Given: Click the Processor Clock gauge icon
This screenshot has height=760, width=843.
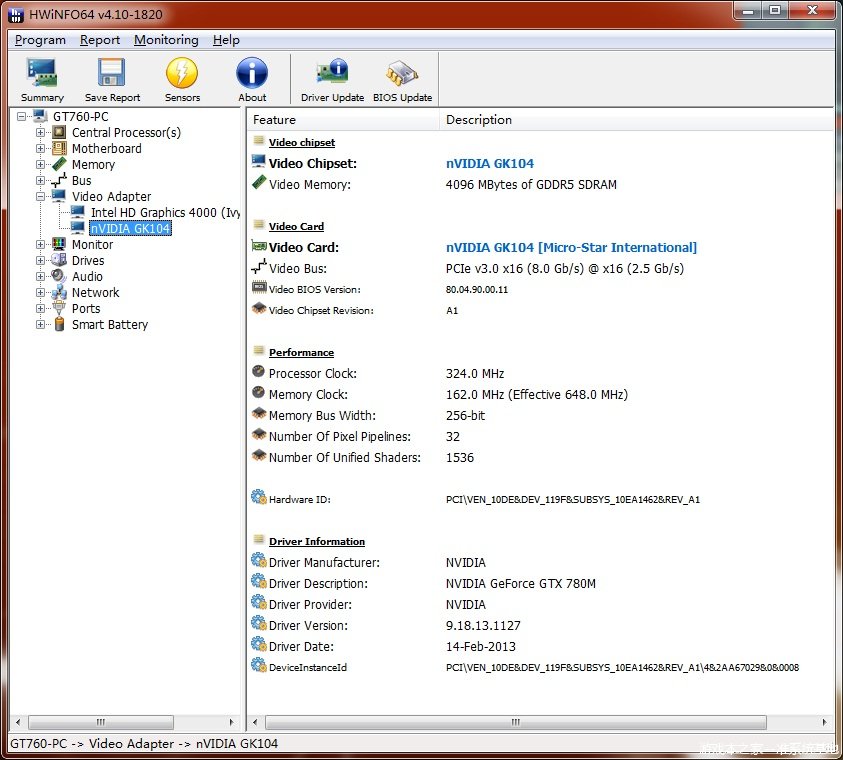Looking at the screenshot, I should (x=259, y=371).
